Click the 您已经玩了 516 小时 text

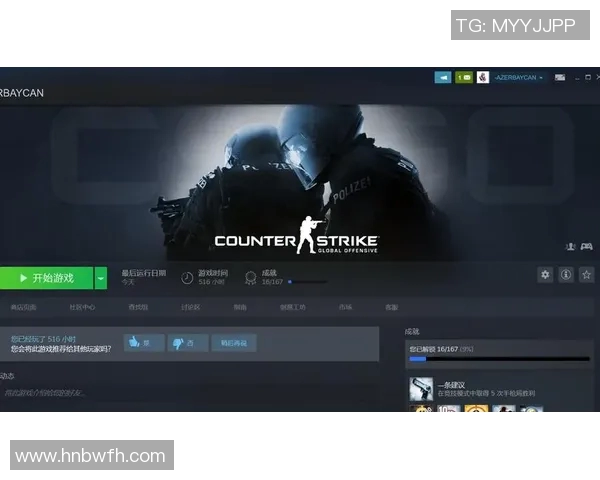43,339
